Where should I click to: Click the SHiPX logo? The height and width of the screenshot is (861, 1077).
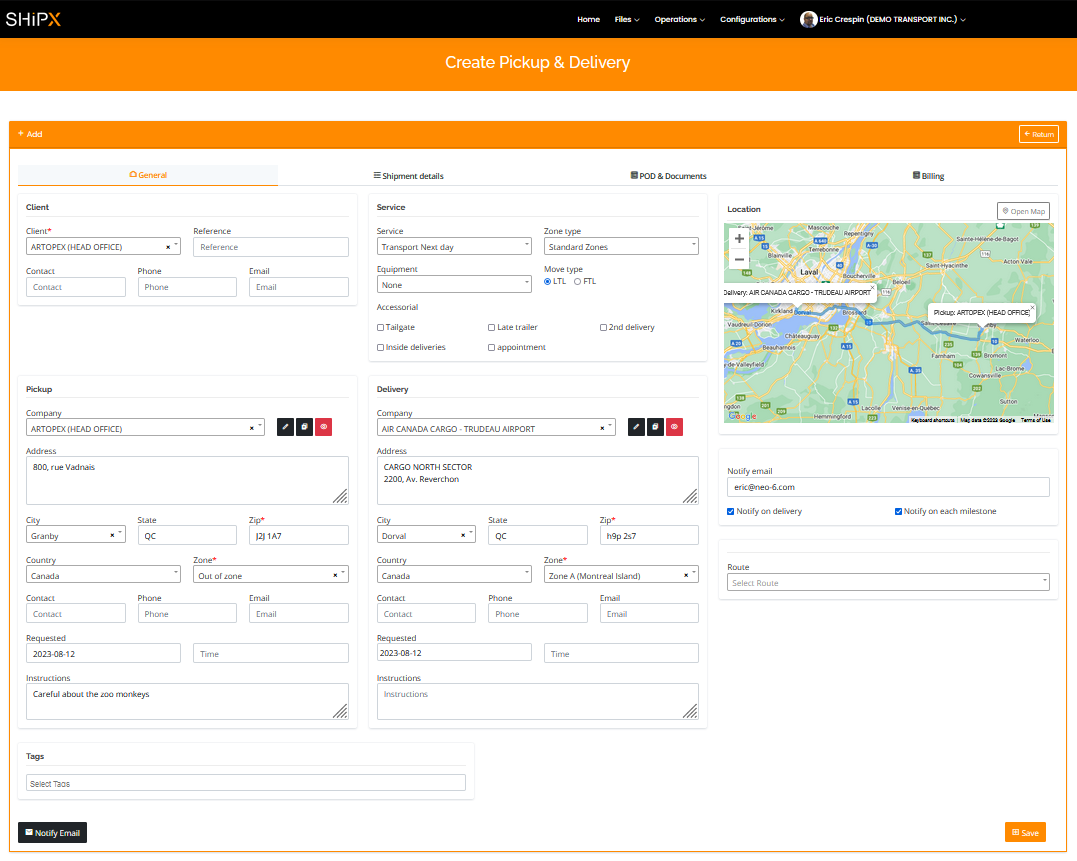coord(33,19)
